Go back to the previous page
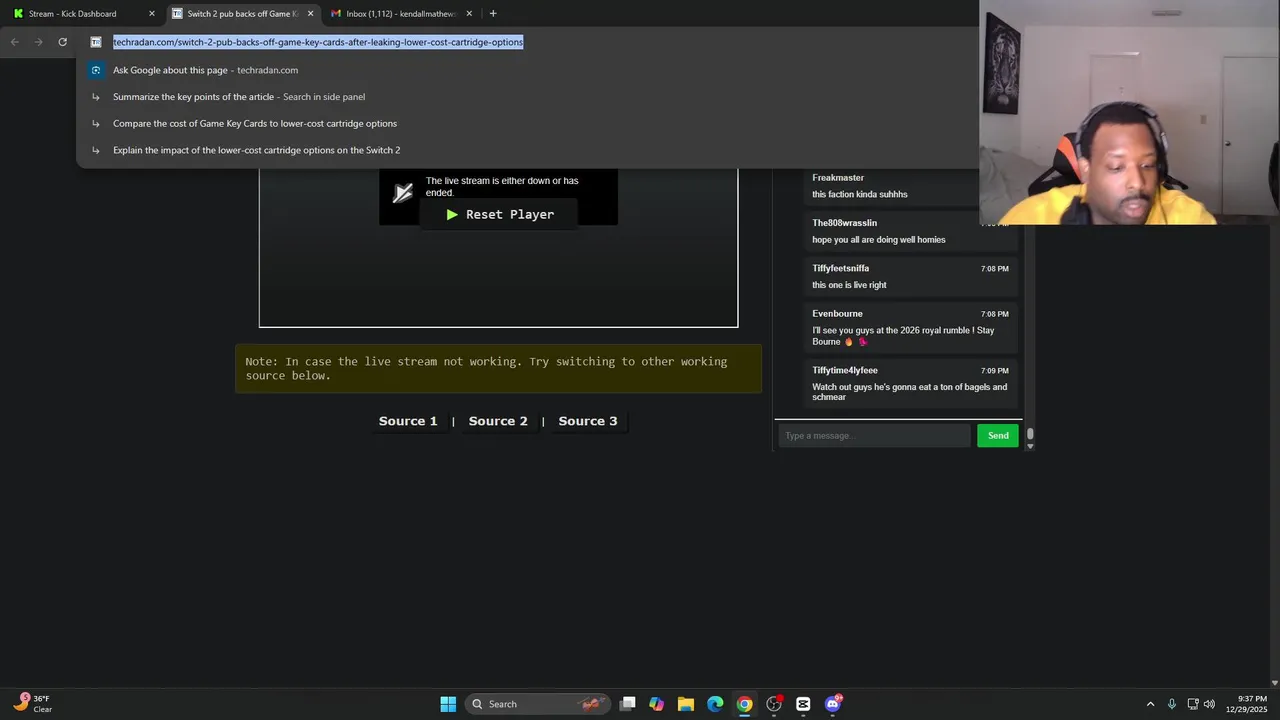The width and height of the screenshot is (1280, 720). click(x=14, y=42)
